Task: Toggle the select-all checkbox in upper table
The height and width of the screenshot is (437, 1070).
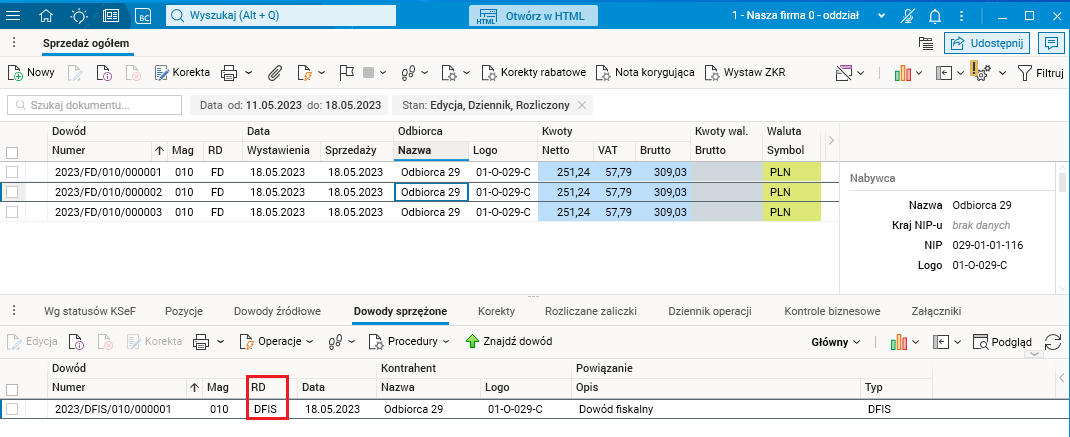Action: (x=12, y=152)
